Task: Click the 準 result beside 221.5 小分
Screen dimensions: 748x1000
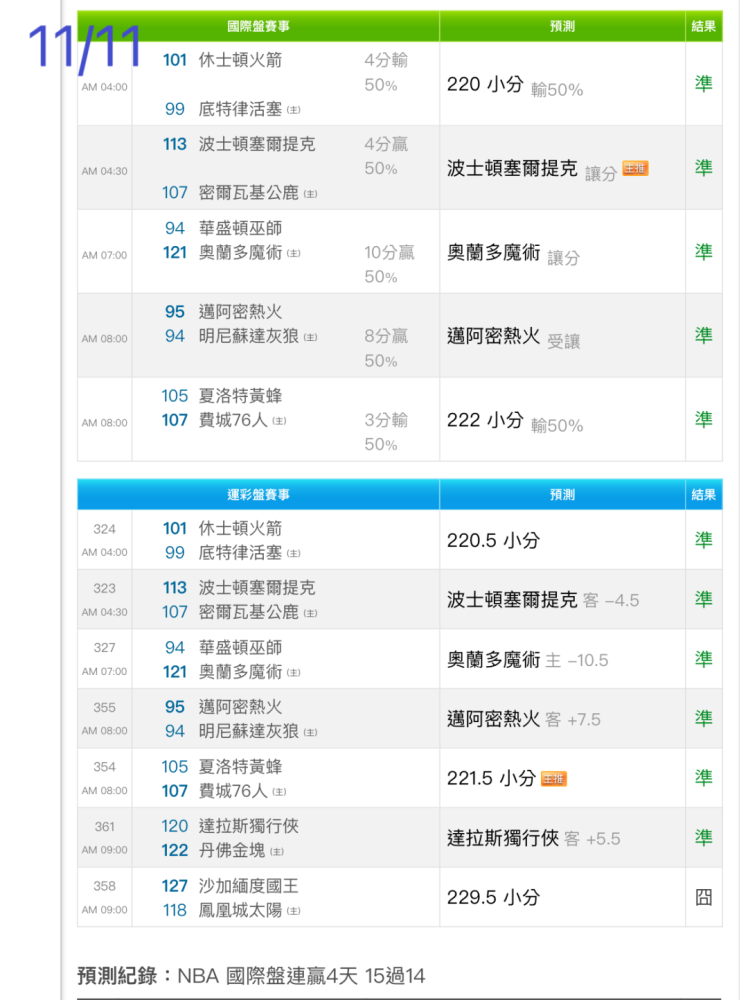Action: coord(703,777)
